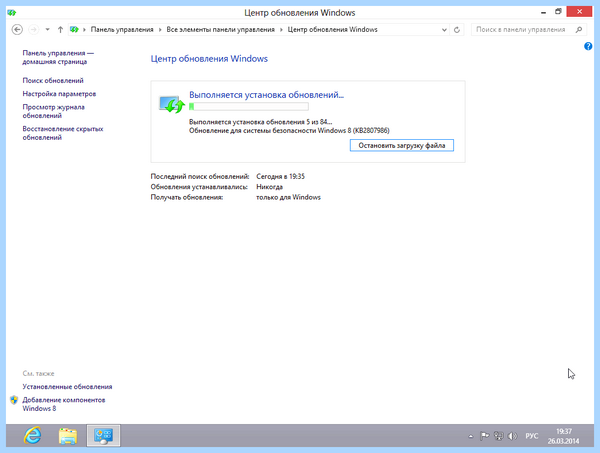Go back with the Back arrow
600x453 pixels.
tap(17, 29)
